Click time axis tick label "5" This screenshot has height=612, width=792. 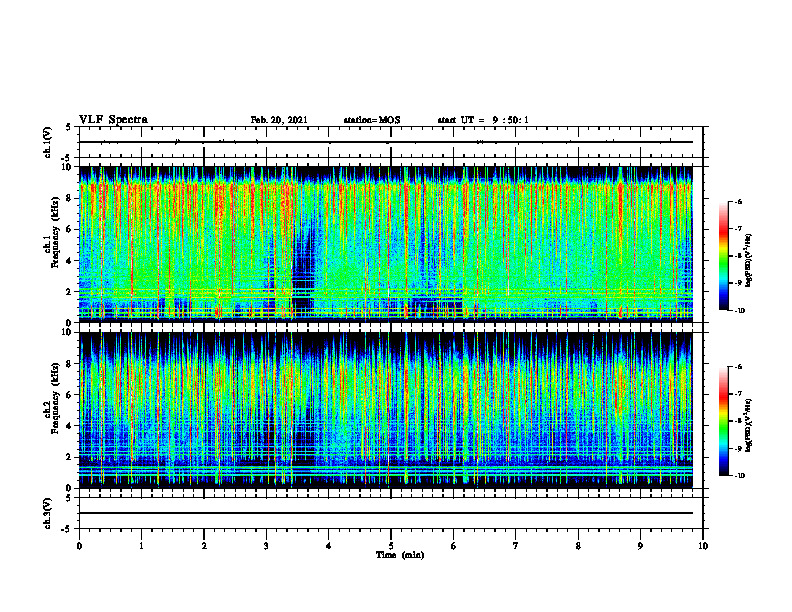[x=391, y=546]
